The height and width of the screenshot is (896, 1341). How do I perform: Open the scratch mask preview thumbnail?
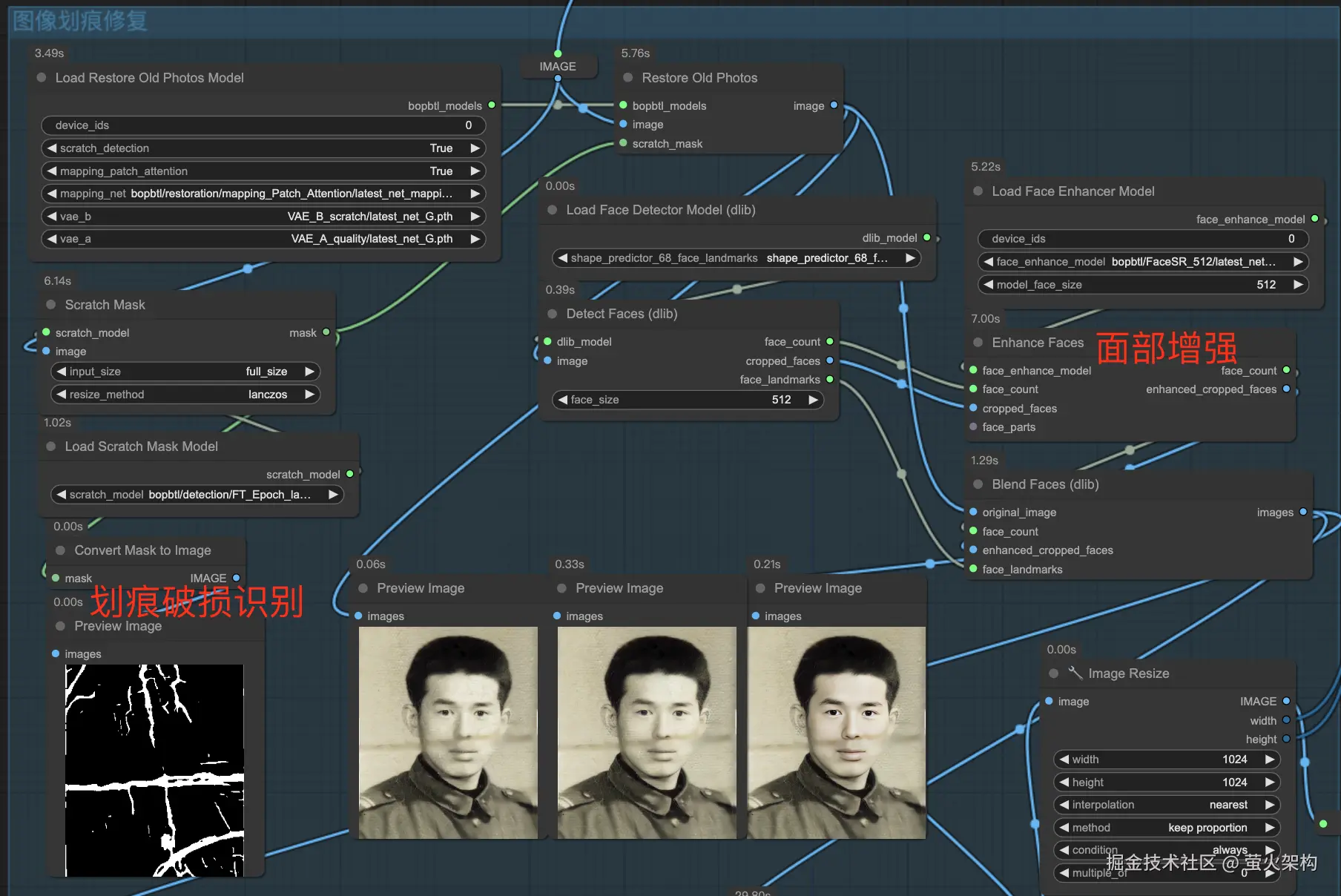click(x=154, y=770)
